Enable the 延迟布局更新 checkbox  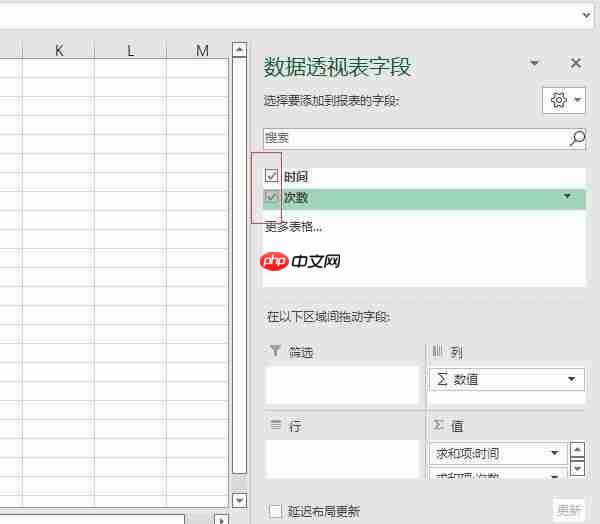(x=275, y=511)
